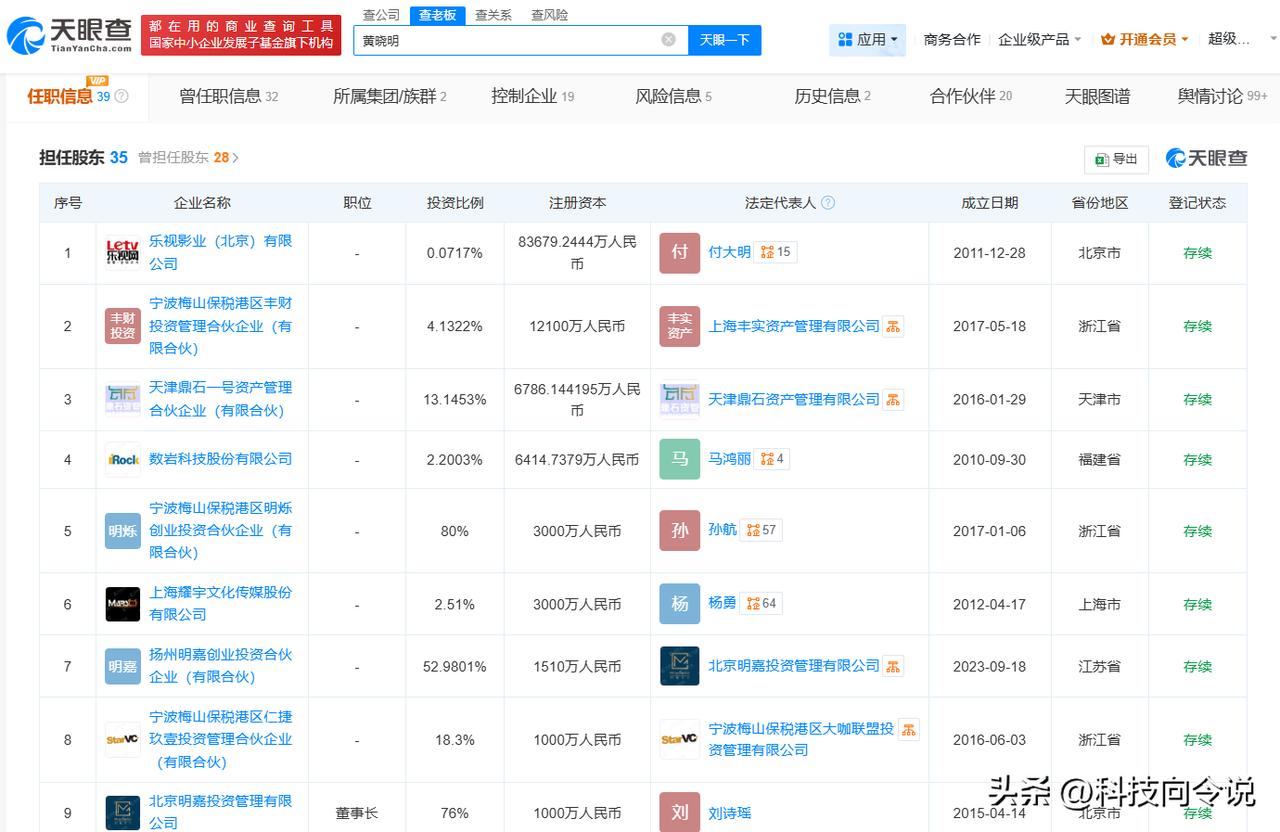Switch to the 查关系 search tab
1280x832 pixels.
click(x=493, y=15)
